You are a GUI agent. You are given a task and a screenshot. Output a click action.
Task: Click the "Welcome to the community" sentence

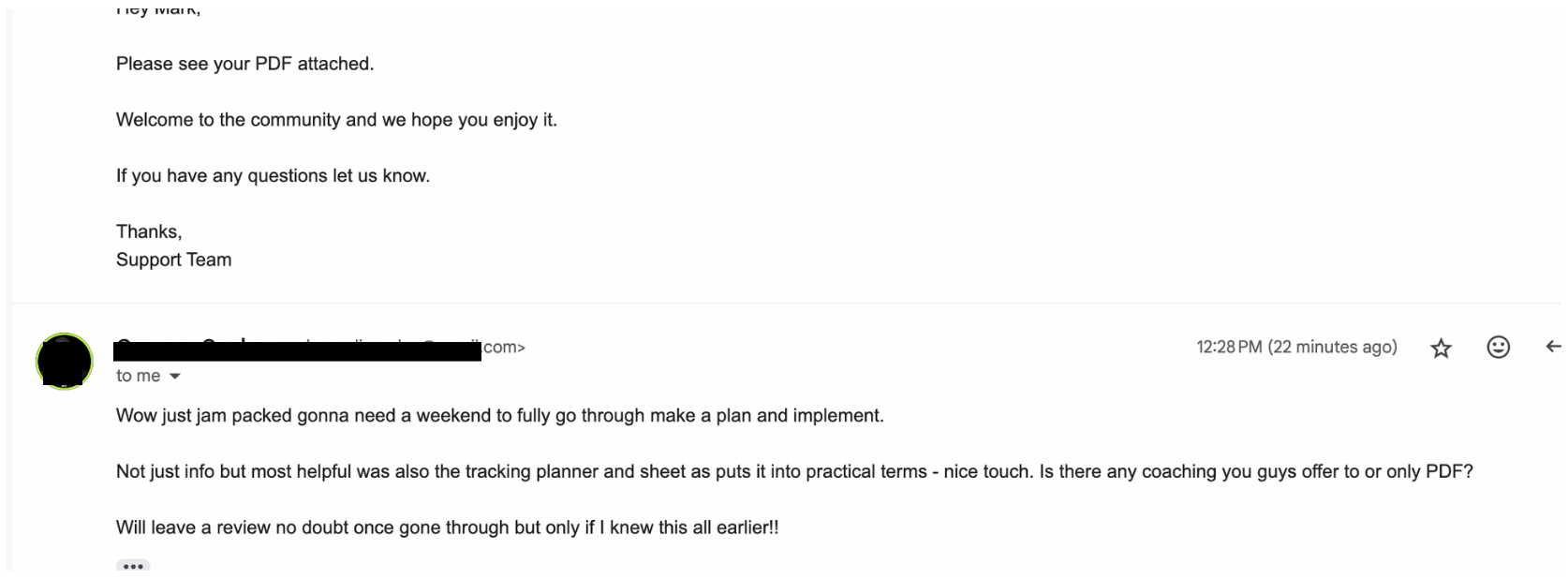click(336, 120)
